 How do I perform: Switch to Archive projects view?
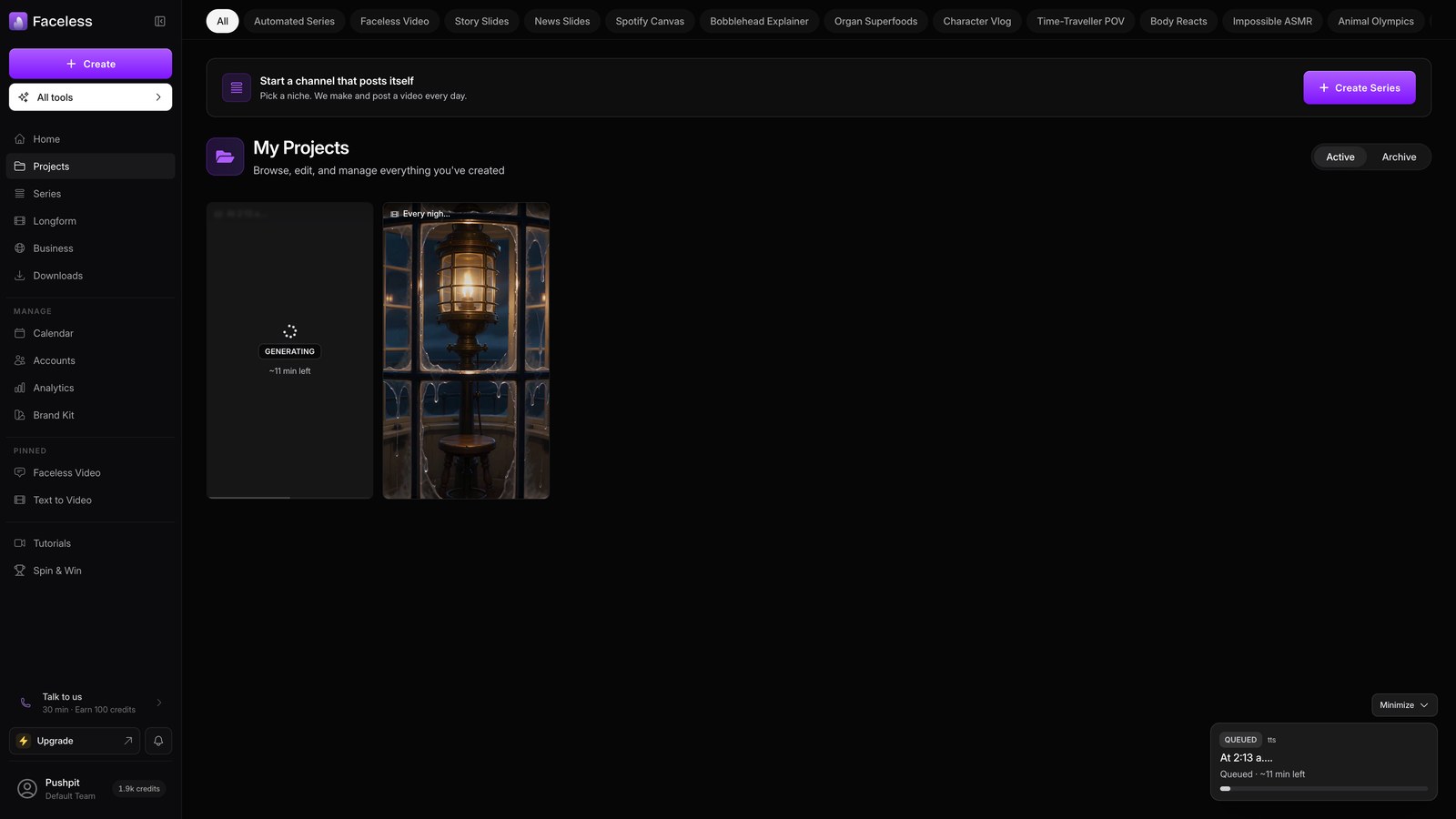pyautogui.click(x=1399, y=157)
